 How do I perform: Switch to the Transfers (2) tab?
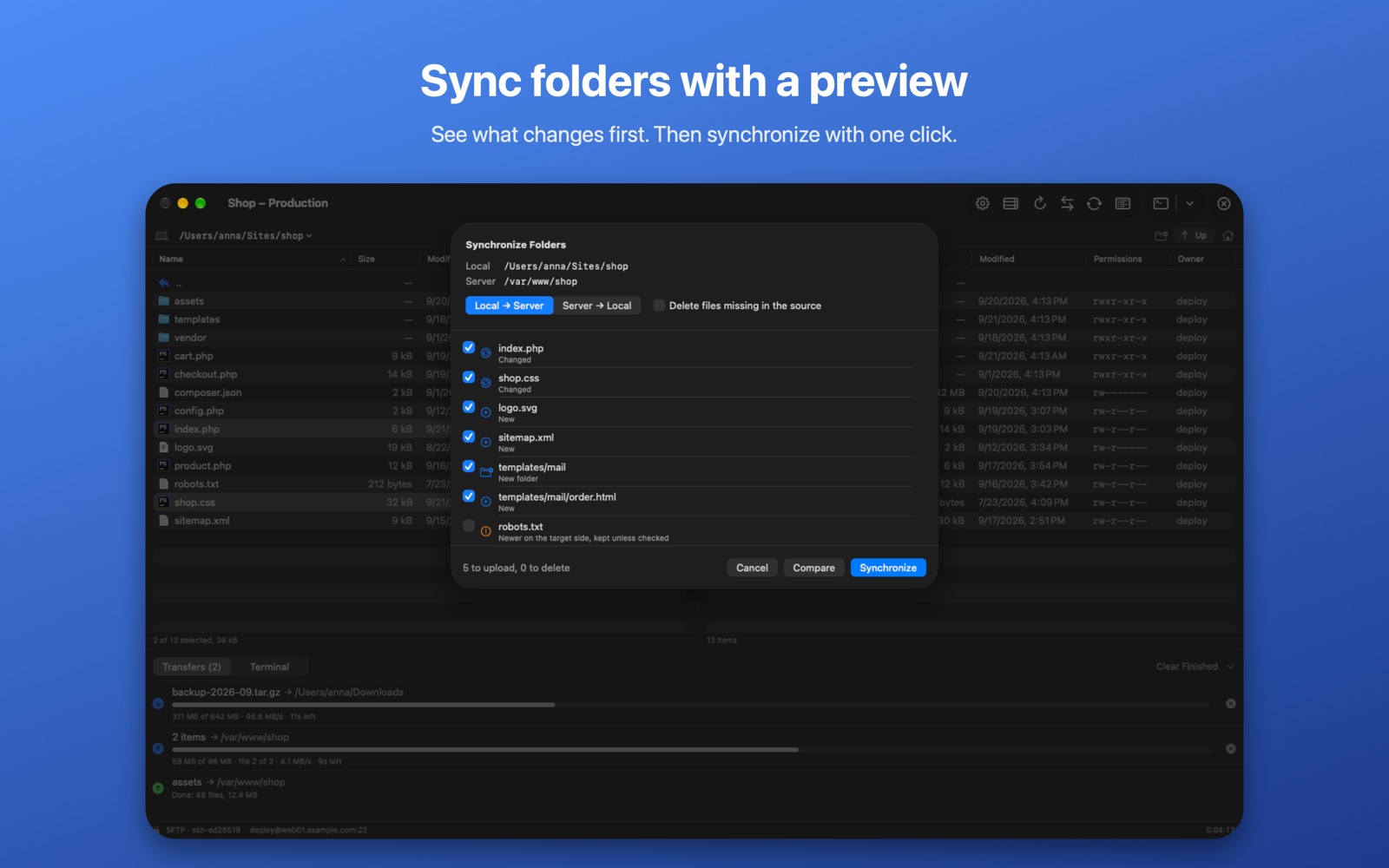pos(192,667)
